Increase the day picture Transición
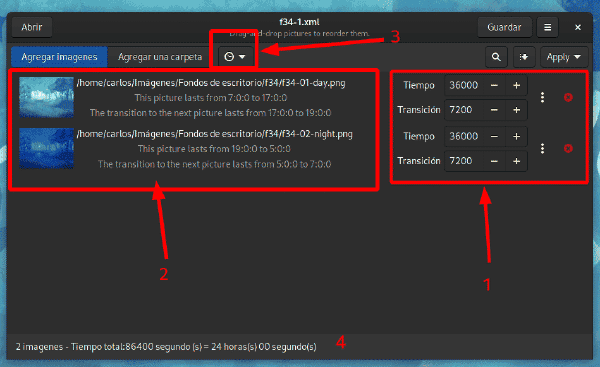 [x=517, y=110]
